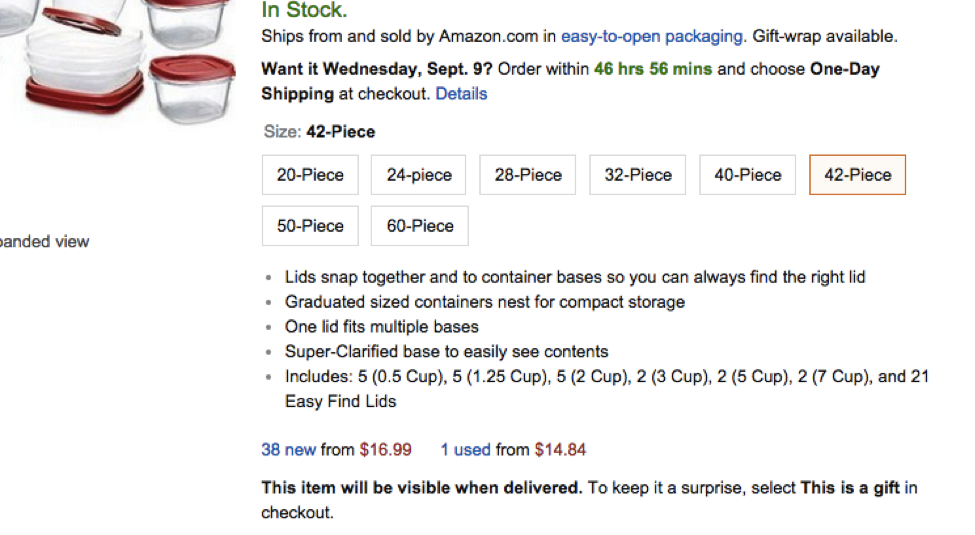Choose the 24-piece size option
This screenshot has height=535, width=975.
coord(418,175)
